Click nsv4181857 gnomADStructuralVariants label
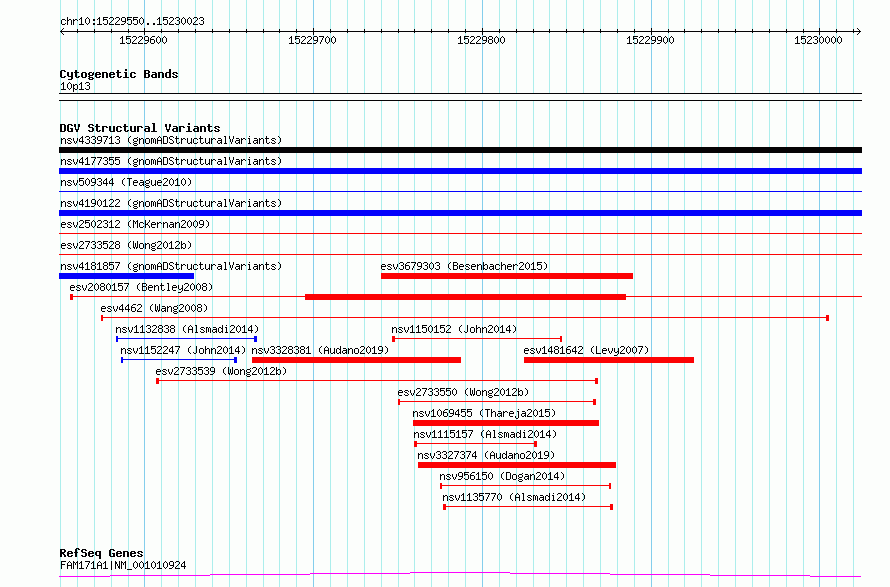Viewport: 890px width, 587px height. 171,266
